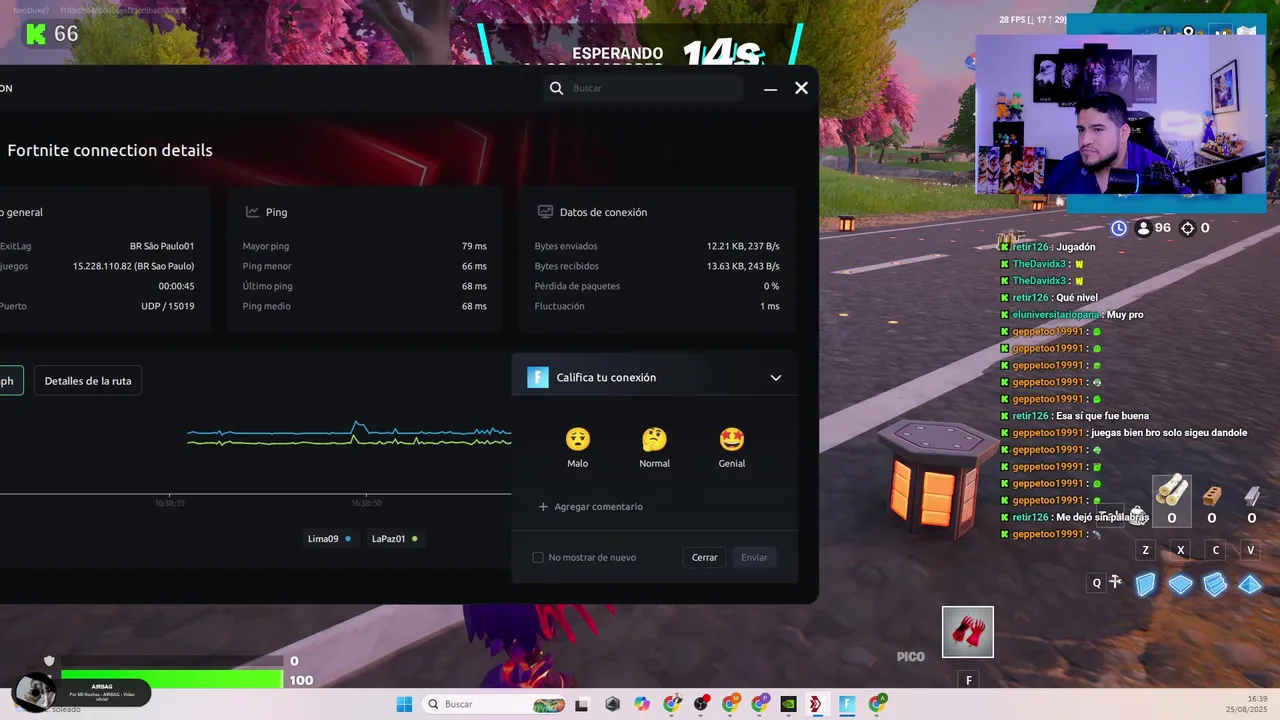The image size is (1280, 720).
Task: Click the 'UDP / 15019' port value
Action: [168, 306]
